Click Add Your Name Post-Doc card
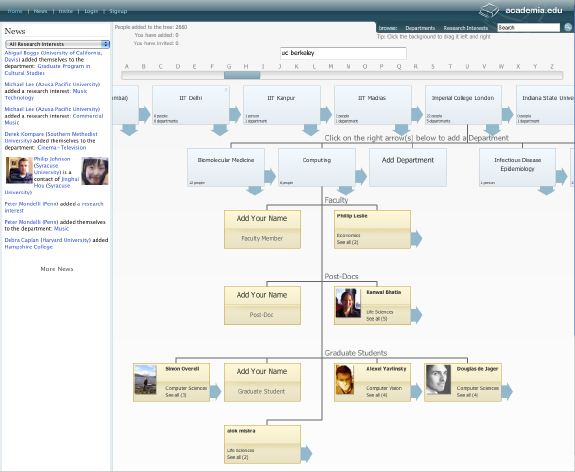The image size is (575, 472). pos(262,305)
